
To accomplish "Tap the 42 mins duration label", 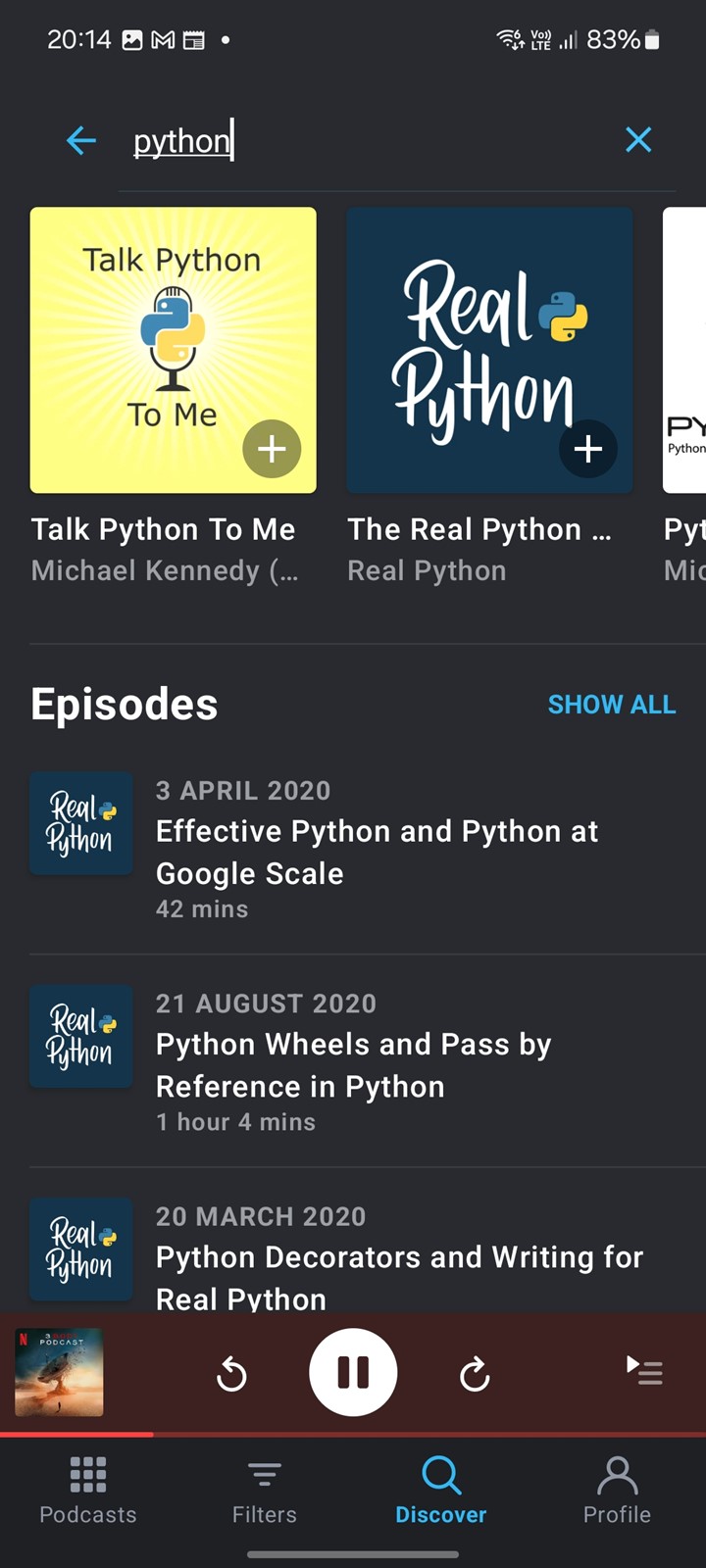I will click(x=202, y=909).
